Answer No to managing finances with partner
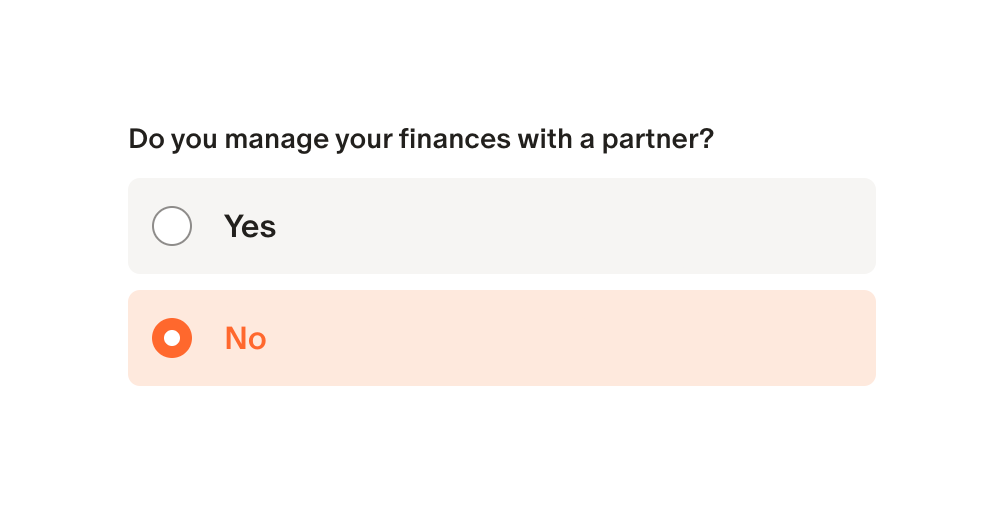The image size is (1004, 514). pyautogui.click(x=172, y=338)
